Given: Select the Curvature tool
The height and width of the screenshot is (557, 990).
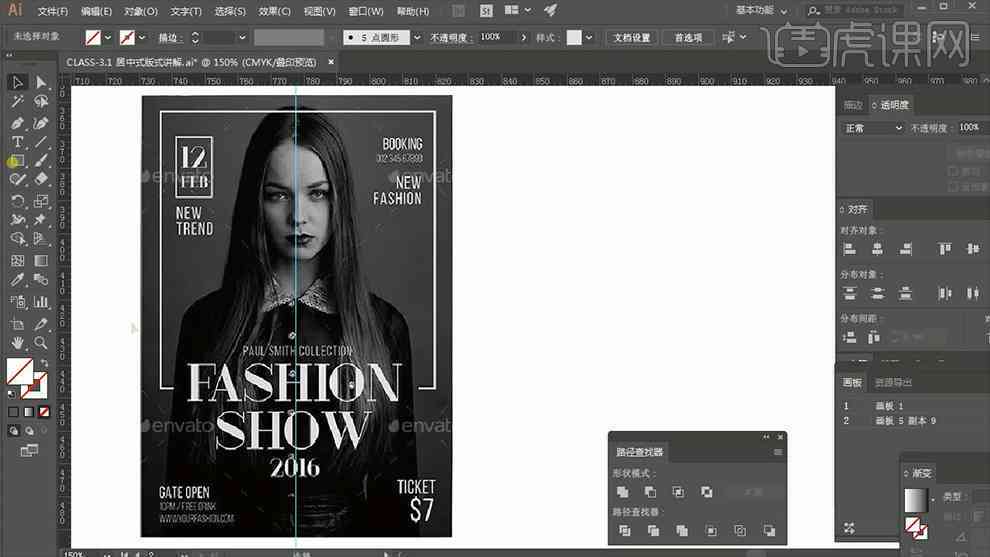Looking at the screenshot, I should coord(41,123).
